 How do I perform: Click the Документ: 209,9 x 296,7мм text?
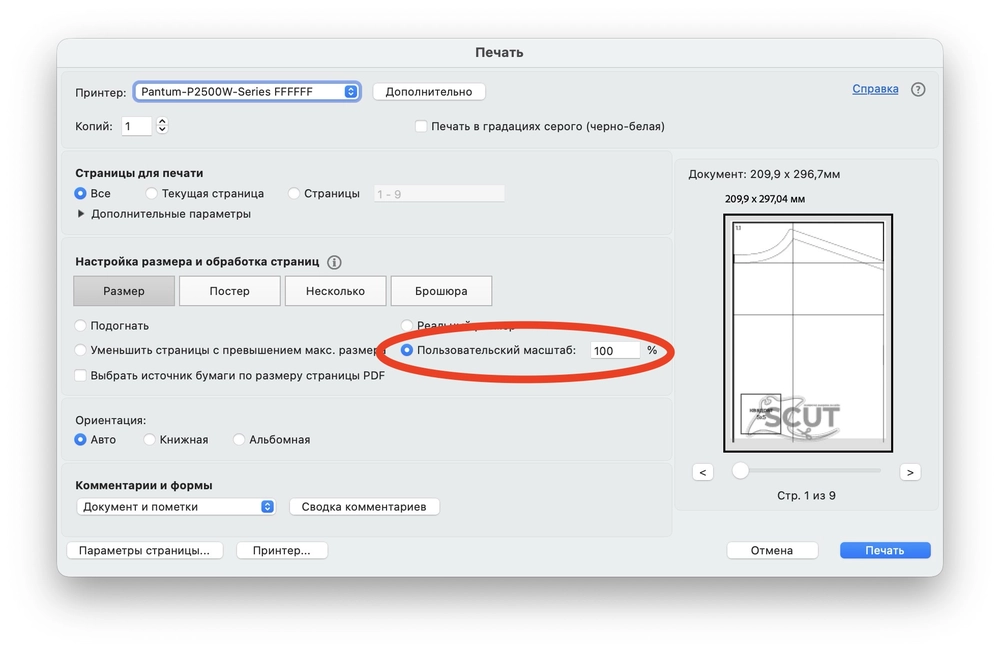click(x=764, y=174)
